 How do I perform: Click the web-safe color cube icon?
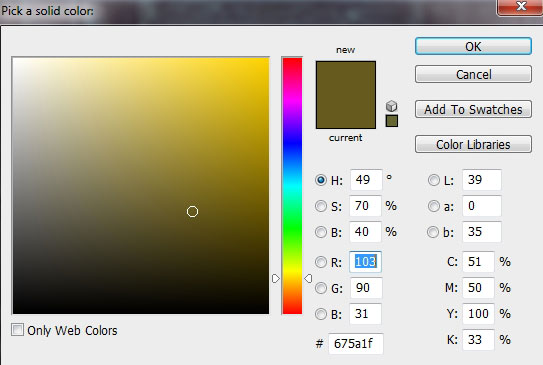392,106
